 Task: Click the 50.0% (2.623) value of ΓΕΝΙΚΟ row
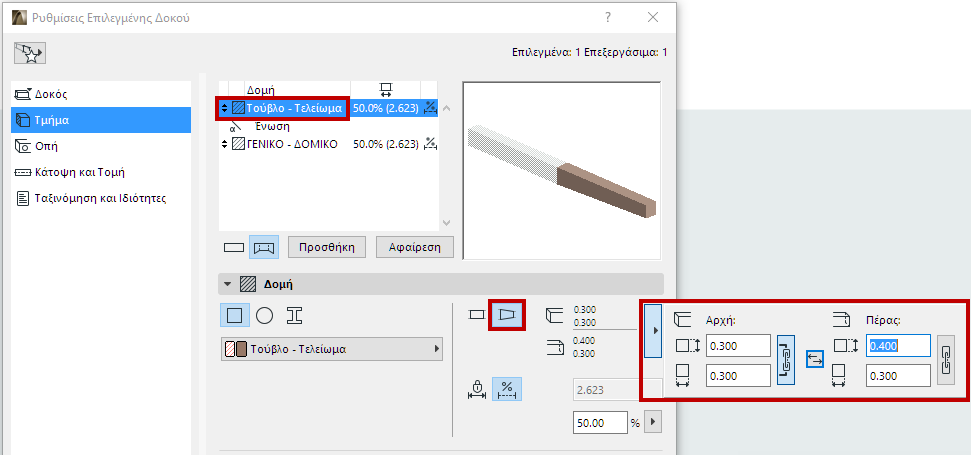386,144
